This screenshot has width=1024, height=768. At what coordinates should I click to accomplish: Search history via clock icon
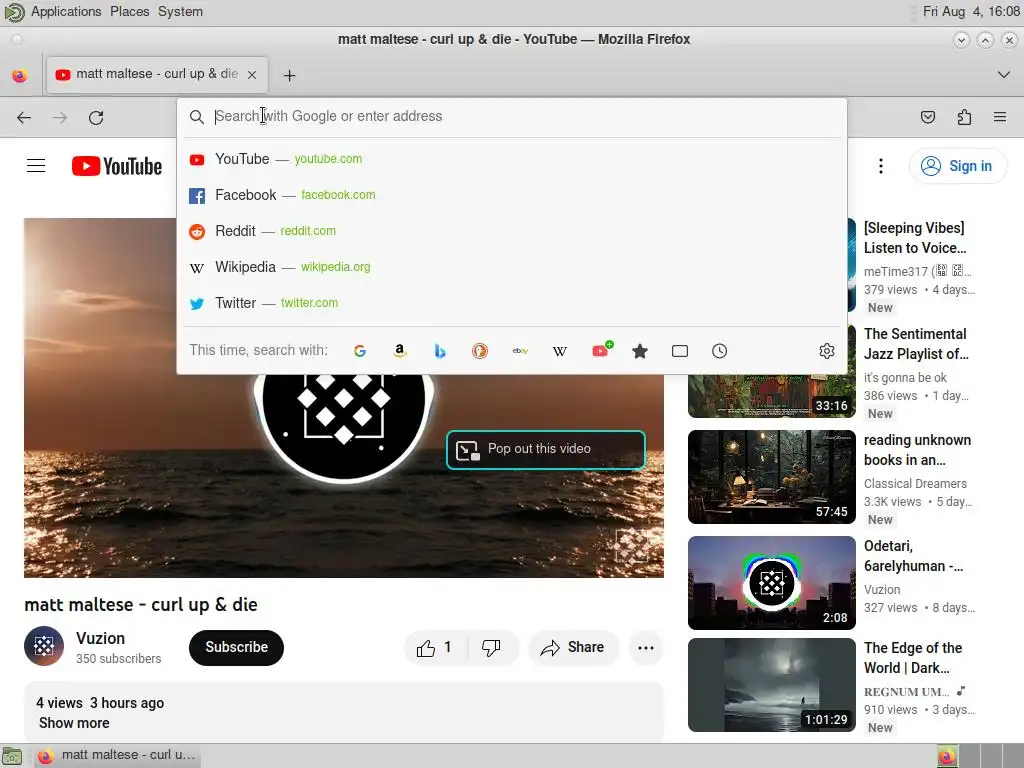tap(720, 351)
